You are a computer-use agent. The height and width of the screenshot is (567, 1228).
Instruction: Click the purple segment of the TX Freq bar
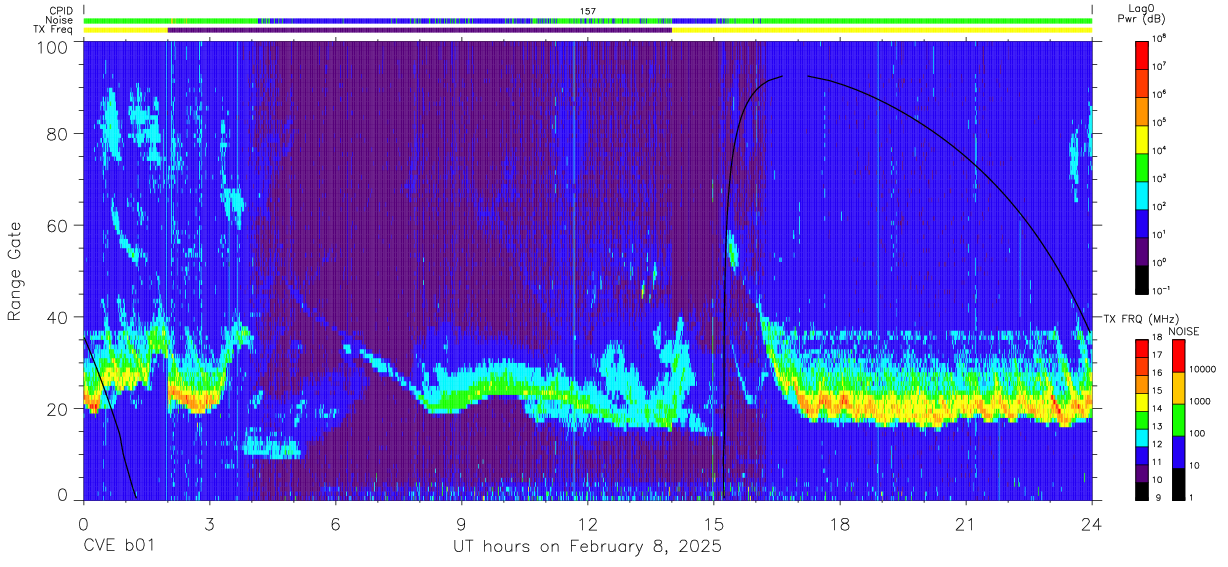[420, 30]
